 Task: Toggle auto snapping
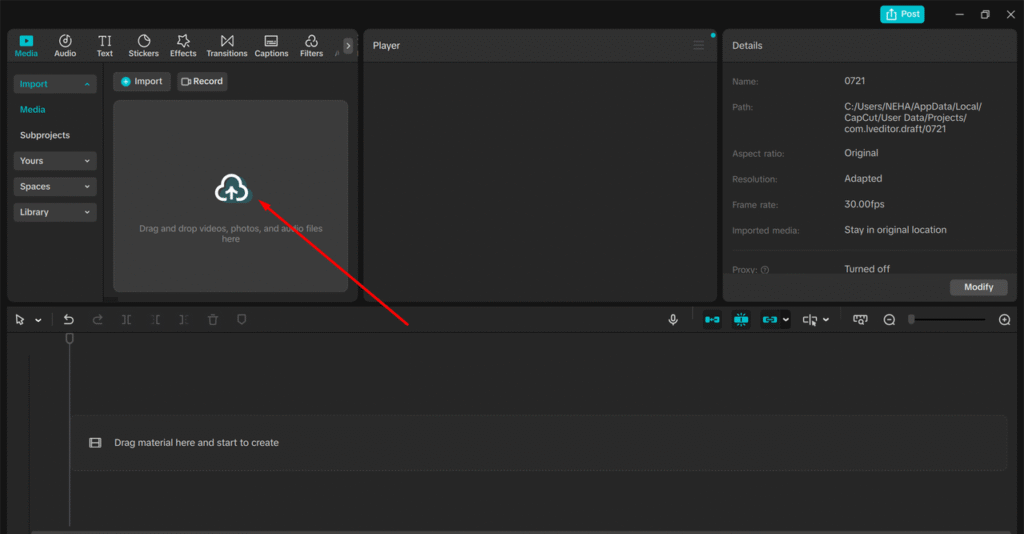741,320
